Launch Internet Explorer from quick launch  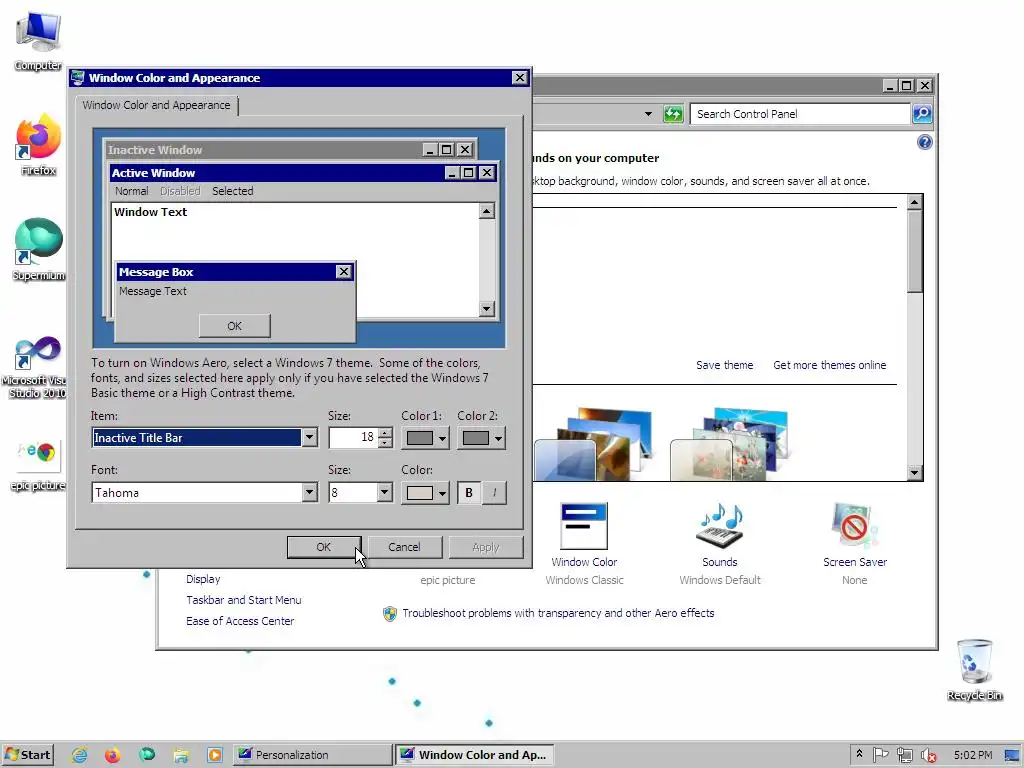79,755
